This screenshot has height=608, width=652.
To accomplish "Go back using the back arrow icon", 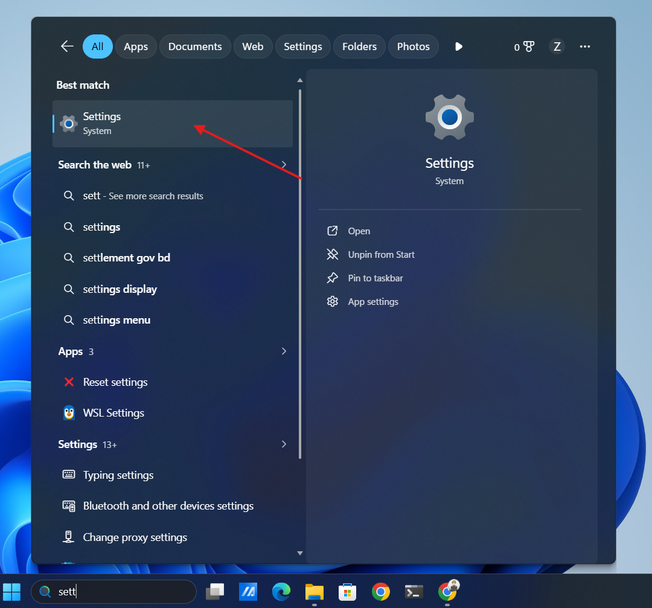I will click(67, 46).
